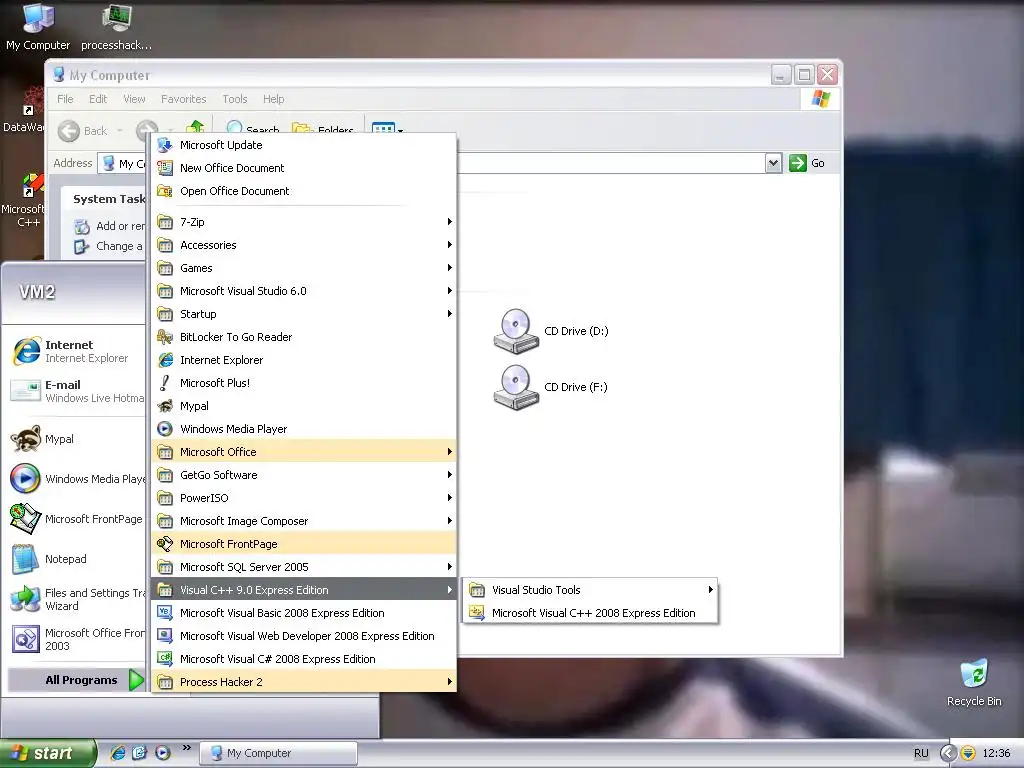
Task: Expand the Quick Launch overflow chevron
Action: click(187, 748)
